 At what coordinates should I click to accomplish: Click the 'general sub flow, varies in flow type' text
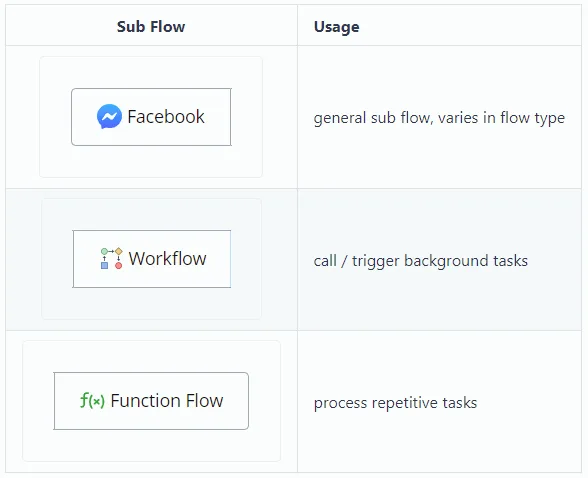(x=439, y=118)
